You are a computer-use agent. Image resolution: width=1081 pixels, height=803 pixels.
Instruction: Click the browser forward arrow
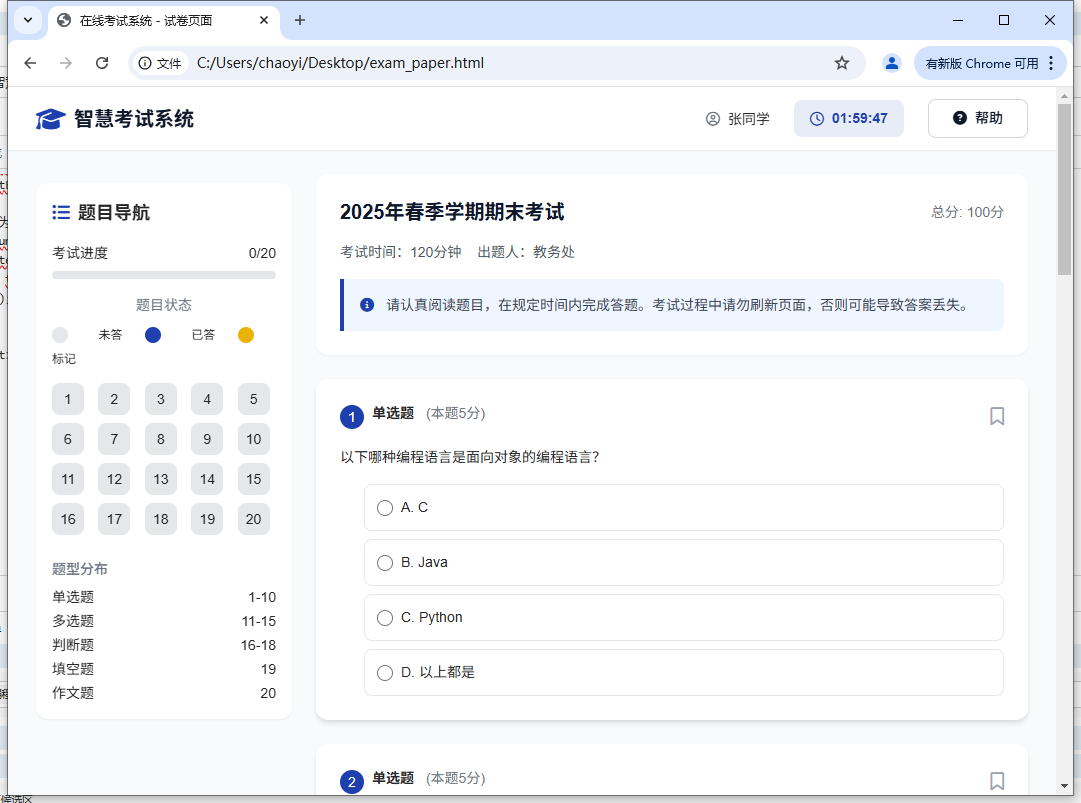(x=65, y=63)
